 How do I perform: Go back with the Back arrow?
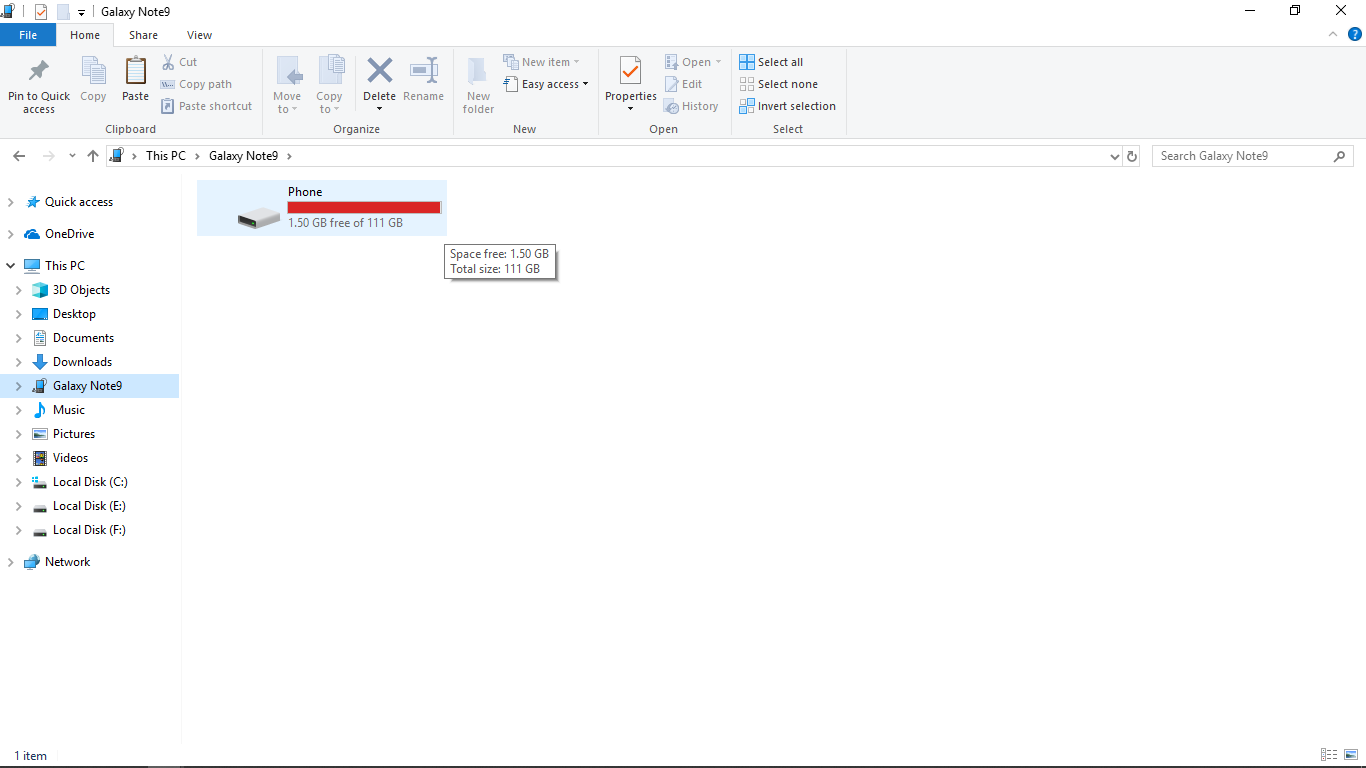pyautogui.click(x=19, y=156)
